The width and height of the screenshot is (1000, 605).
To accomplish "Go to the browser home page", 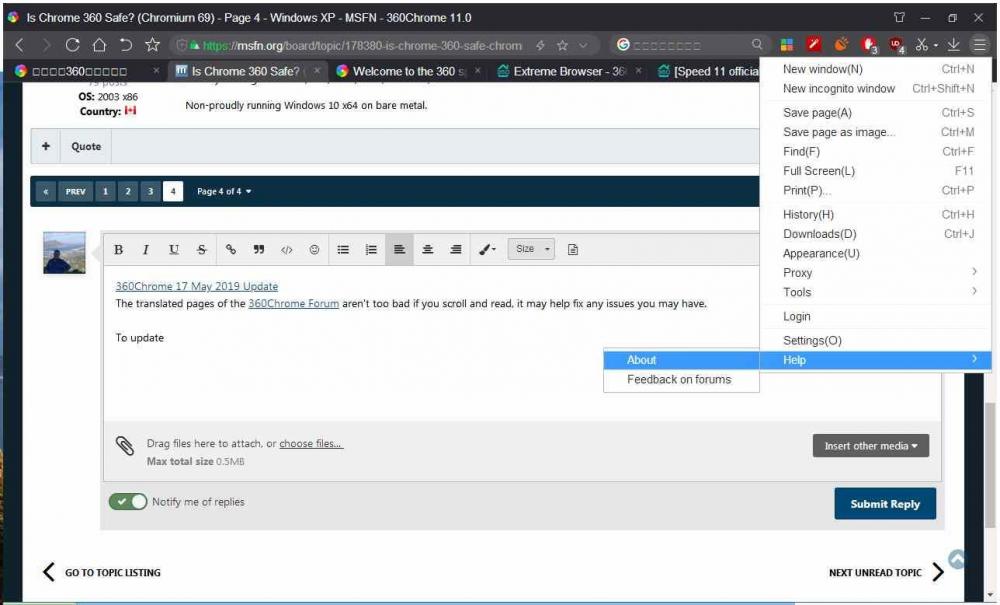I will [99, 45].
